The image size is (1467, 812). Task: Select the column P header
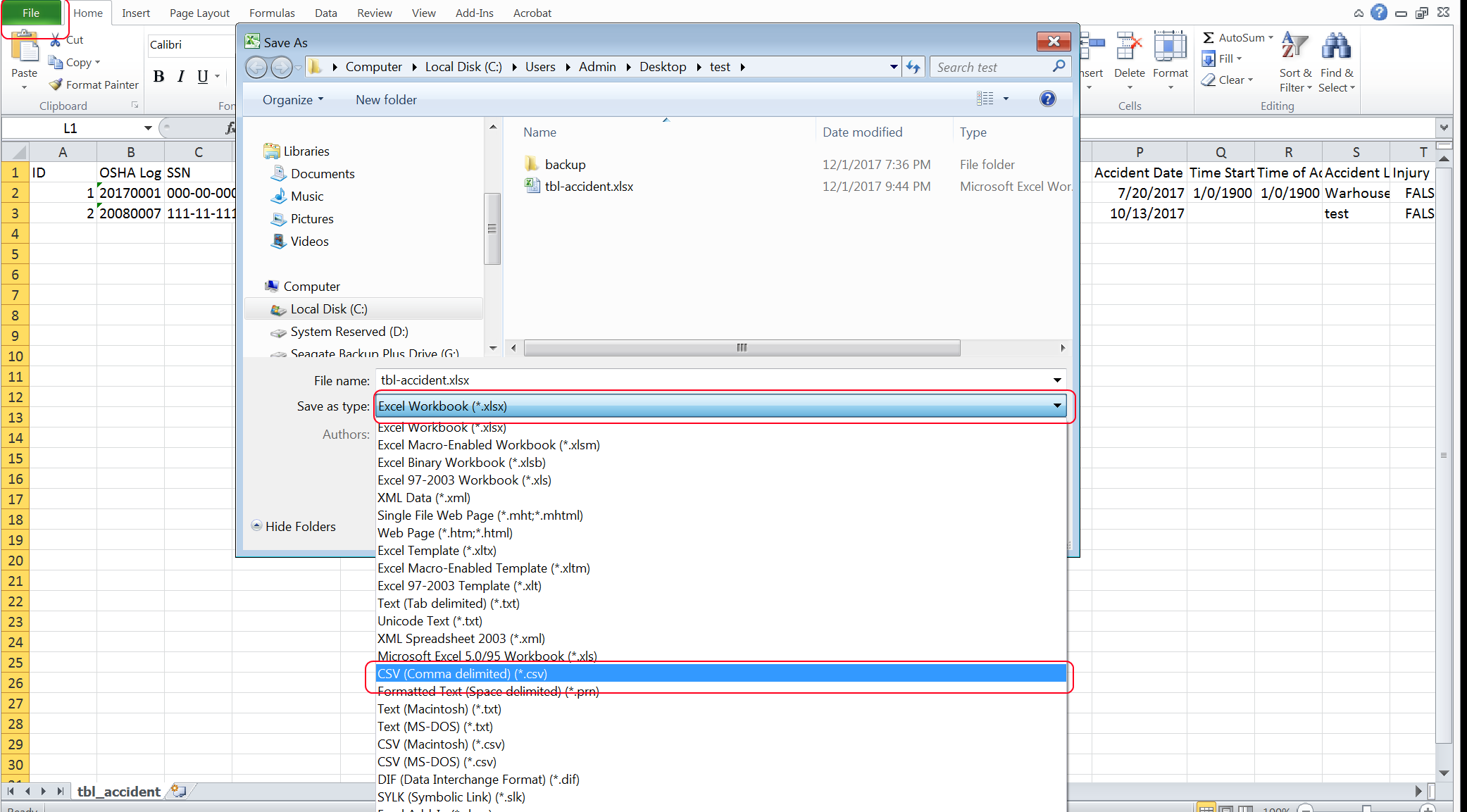click(1139, 152)
